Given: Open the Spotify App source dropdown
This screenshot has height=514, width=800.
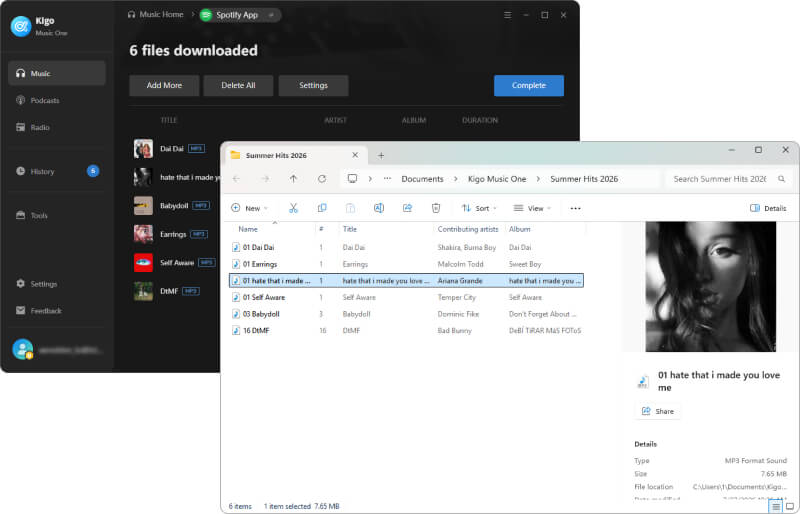Looking at the screenshot, I should click(x=240, y=15).
